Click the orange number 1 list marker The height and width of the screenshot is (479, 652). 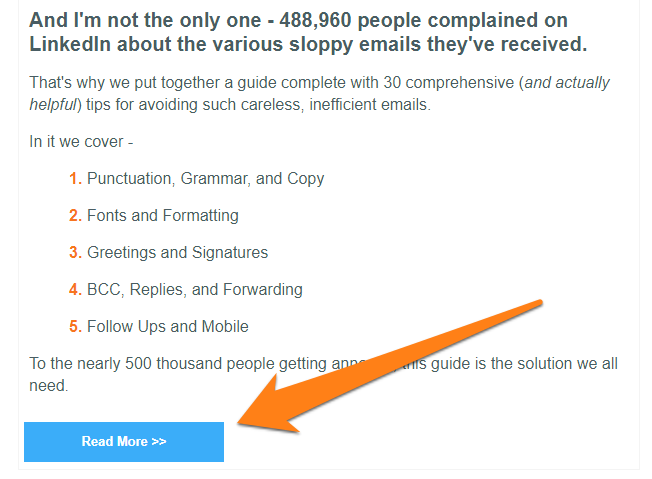(x=75, y=178)
